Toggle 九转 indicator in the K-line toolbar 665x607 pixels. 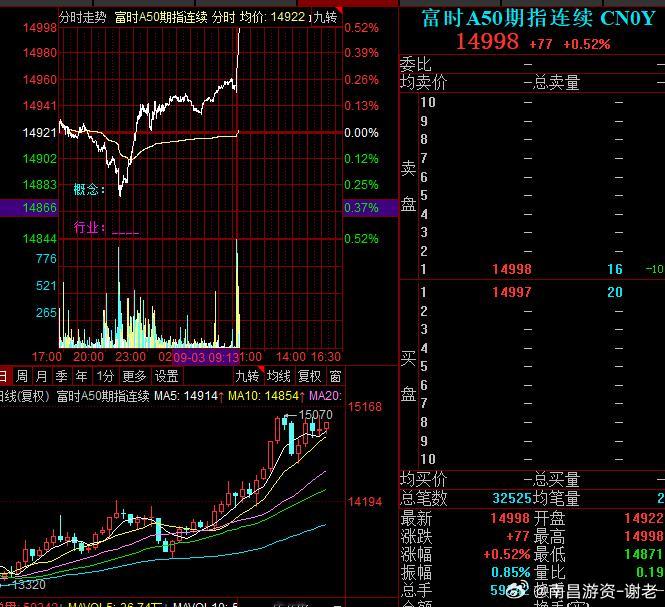(248, 376)
